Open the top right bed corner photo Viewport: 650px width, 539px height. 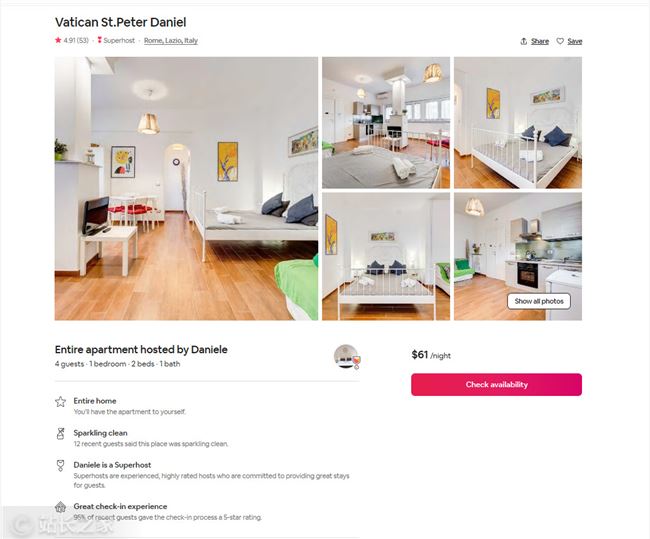click(518, 123)
